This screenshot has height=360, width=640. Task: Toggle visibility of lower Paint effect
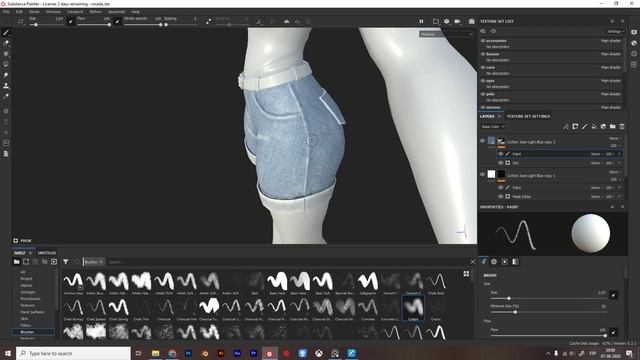pyautogui.click(x=500, y=187)
